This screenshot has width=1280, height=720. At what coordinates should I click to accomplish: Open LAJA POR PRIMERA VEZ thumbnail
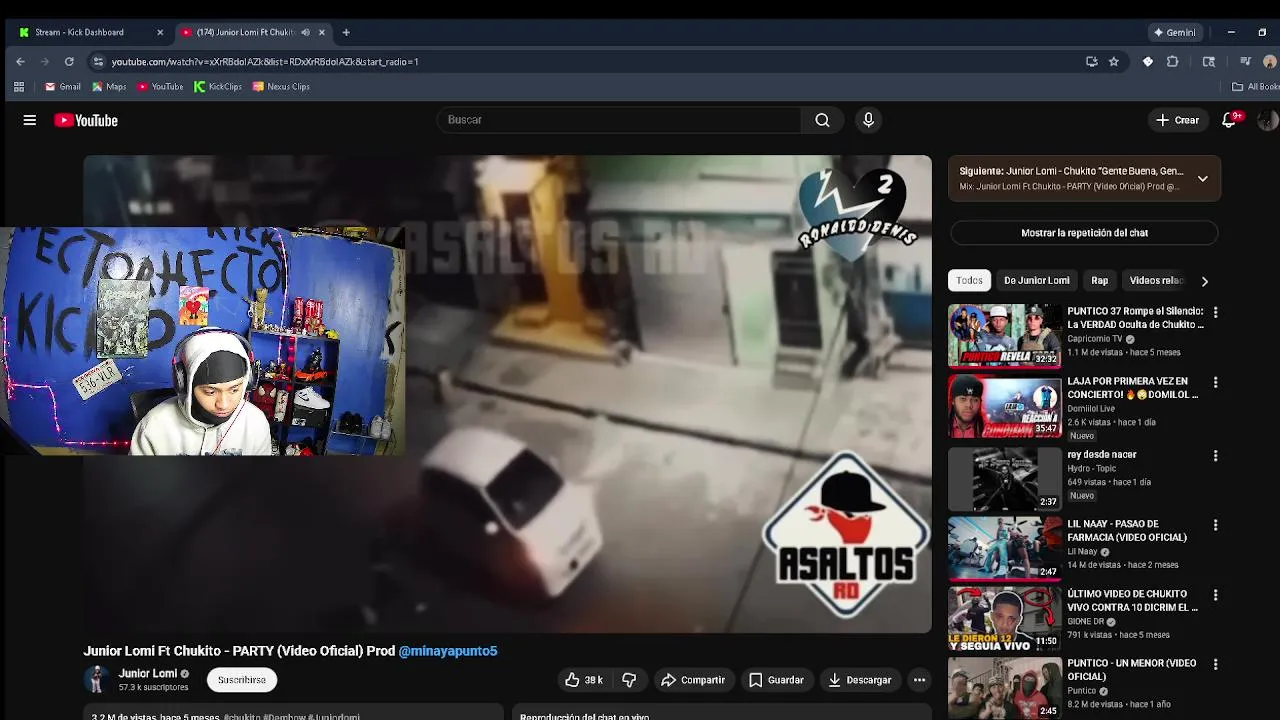(x=1004, y=406)
